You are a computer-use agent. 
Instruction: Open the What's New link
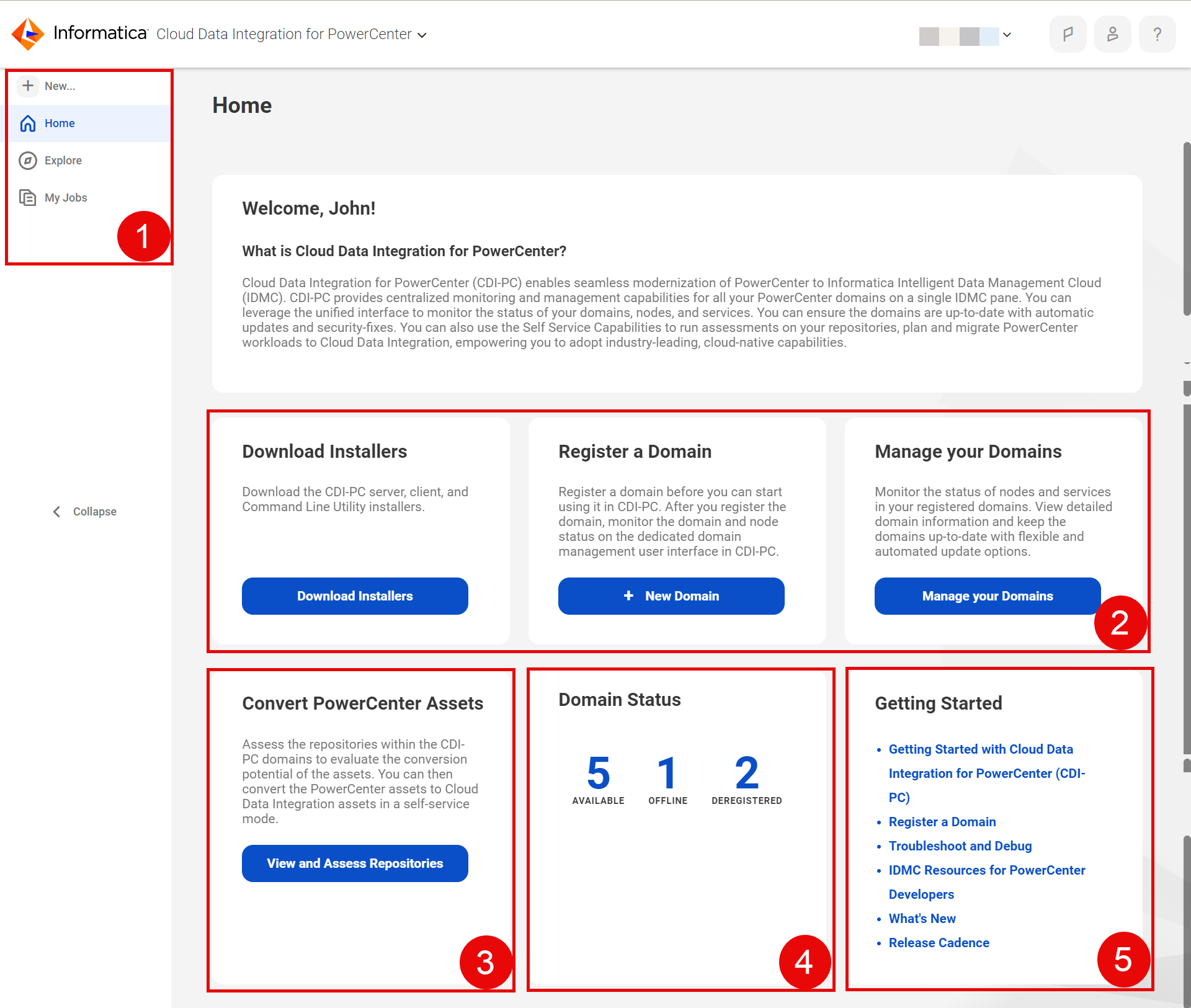(922, 918)
